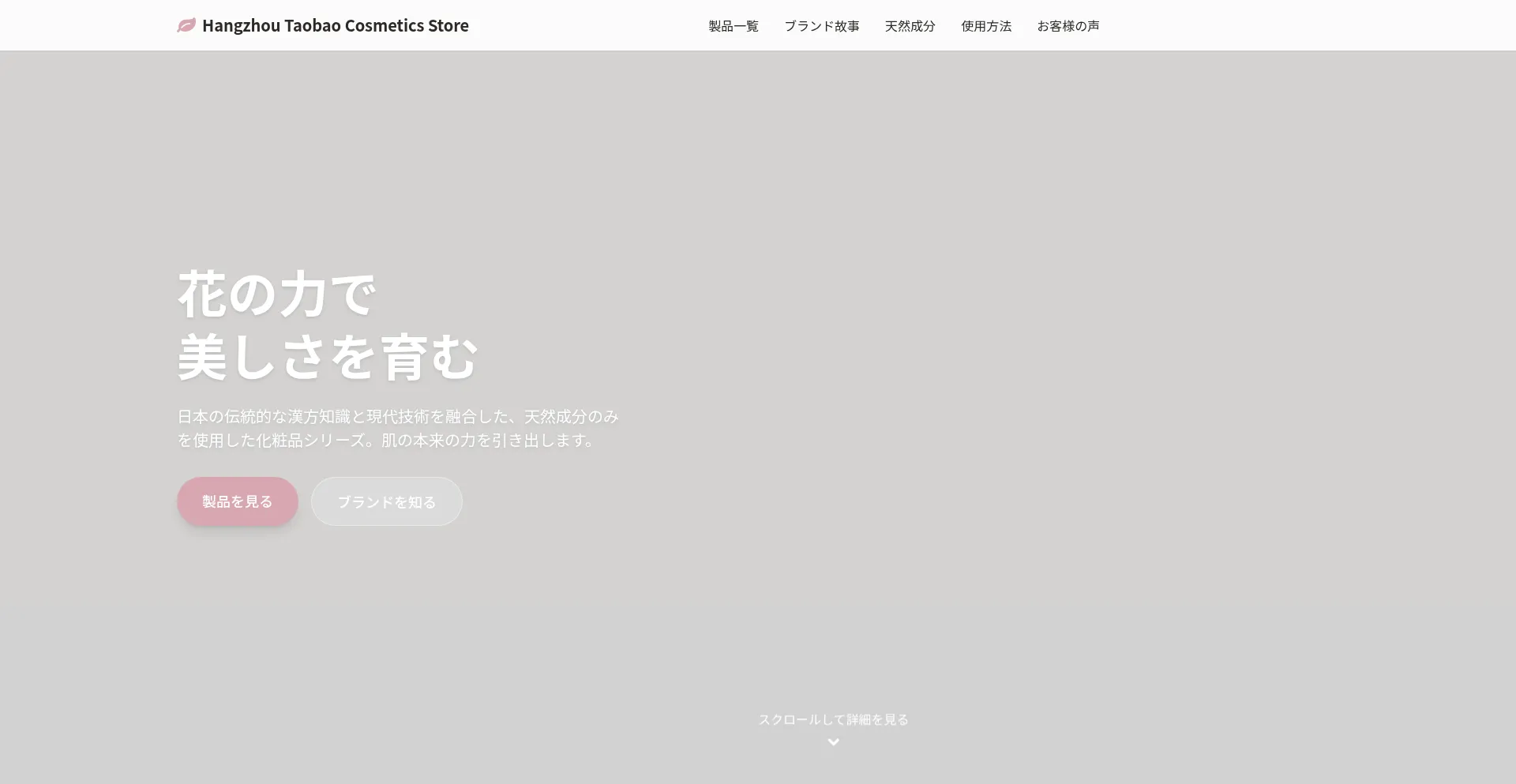Open the 使用方法 navigation link
1516x784 pixels.
(985, 26)
